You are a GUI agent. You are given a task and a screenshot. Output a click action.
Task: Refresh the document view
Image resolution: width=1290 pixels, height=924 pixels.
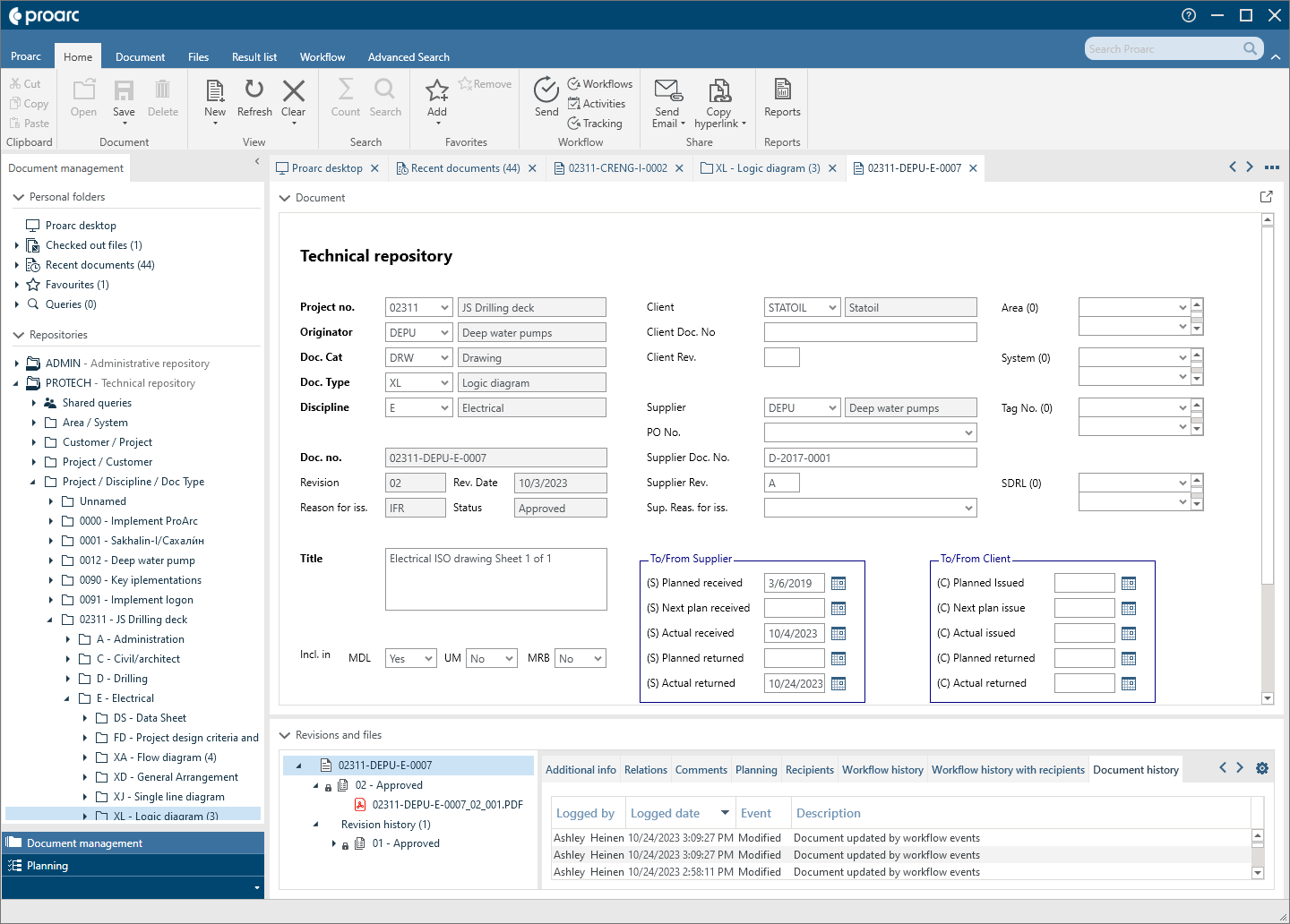click(254, 98)
